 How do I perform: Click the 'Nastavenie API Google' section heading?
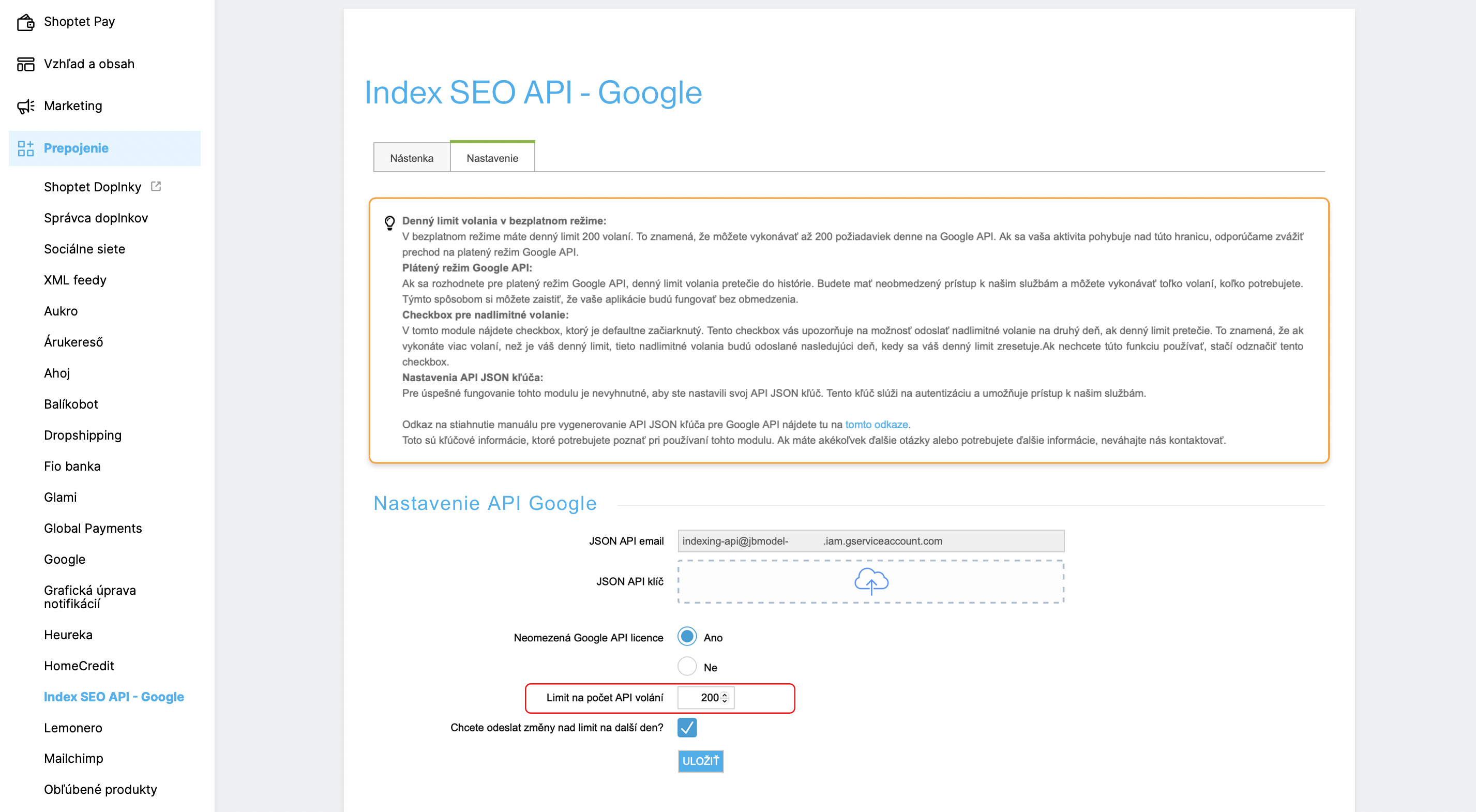pos(485,503)
